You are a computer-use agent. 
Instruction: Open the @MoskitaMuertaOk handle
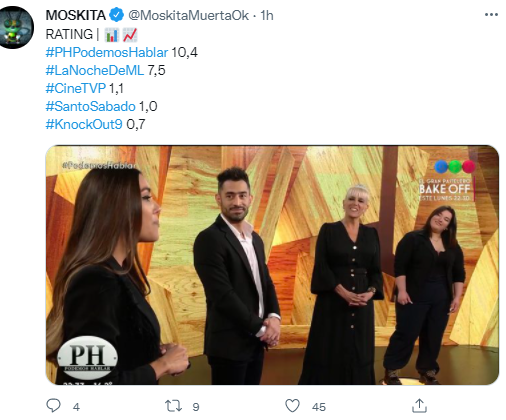point(188,15)
